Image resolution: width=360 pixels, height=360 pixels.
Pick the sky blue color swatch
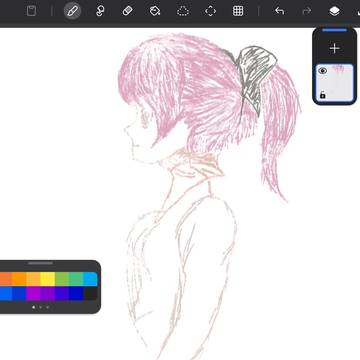point(90,279)
